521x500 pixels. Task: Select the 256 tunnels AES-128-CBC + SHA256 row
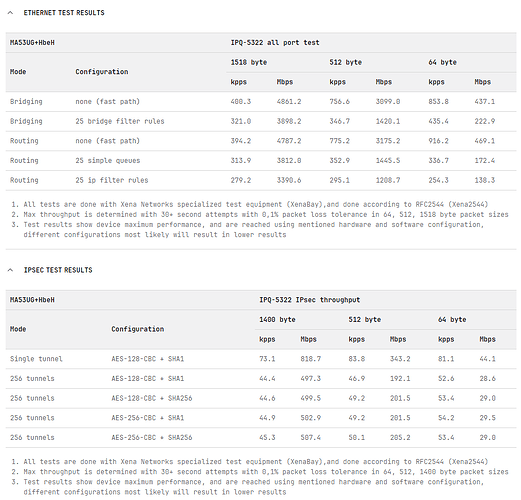tap(261, 398)
